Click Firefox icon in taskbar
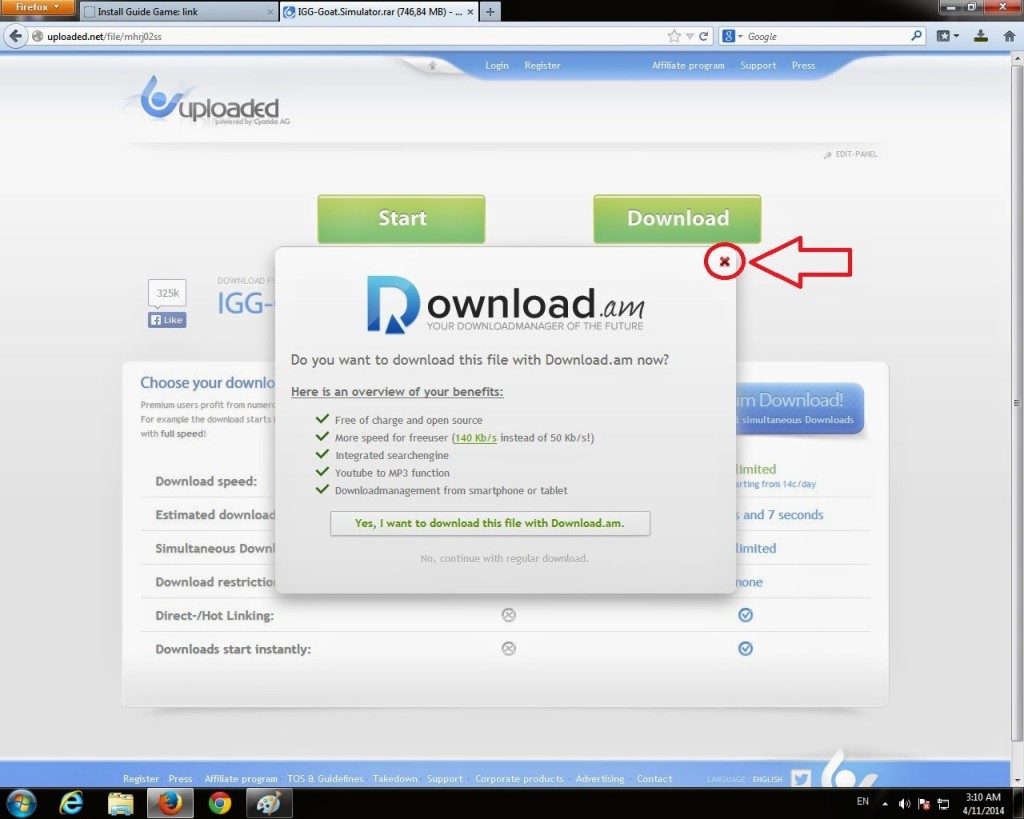 170,803
